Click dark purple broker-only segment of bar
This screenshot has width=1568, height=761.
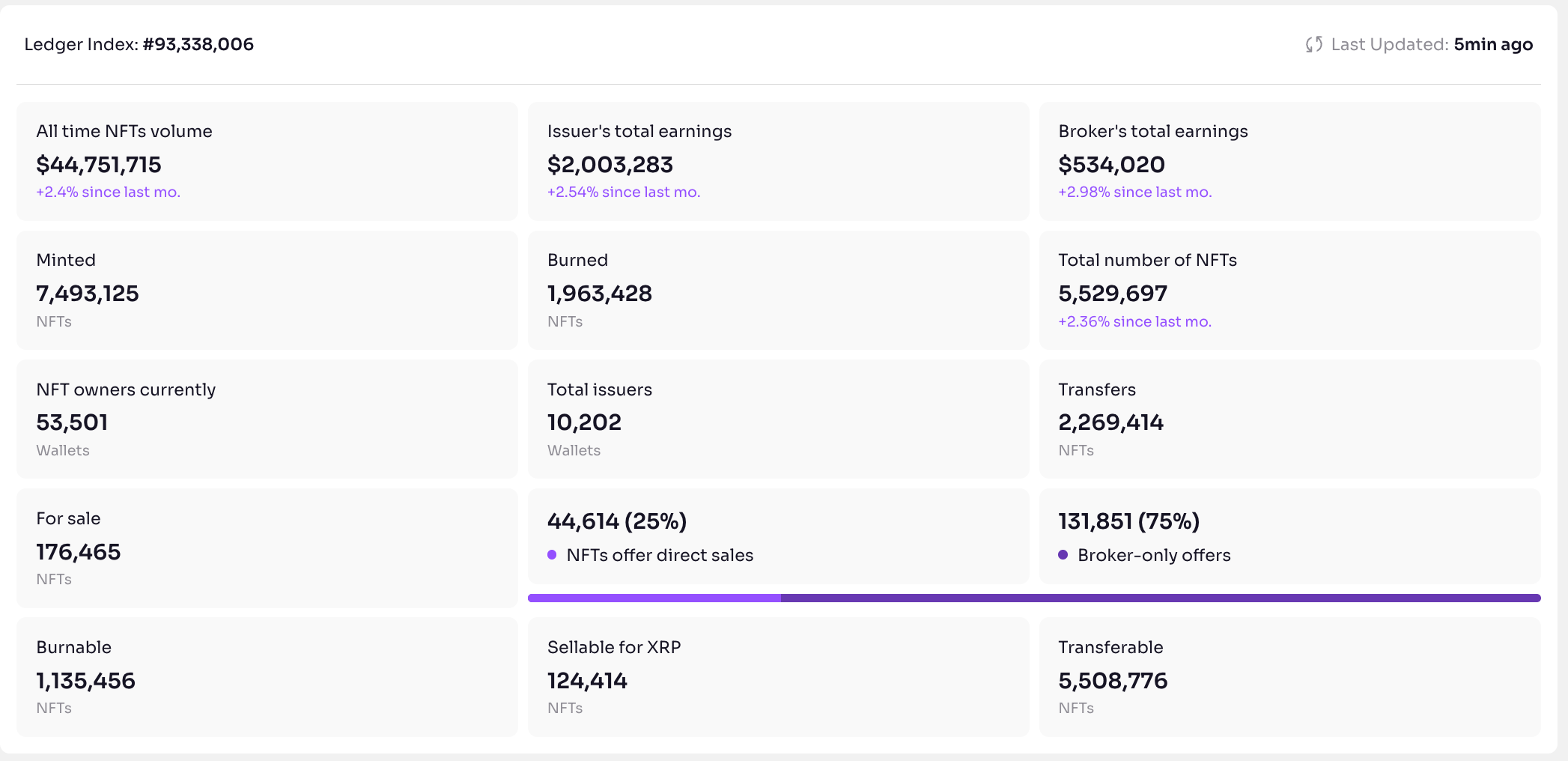click(1161, 598)
